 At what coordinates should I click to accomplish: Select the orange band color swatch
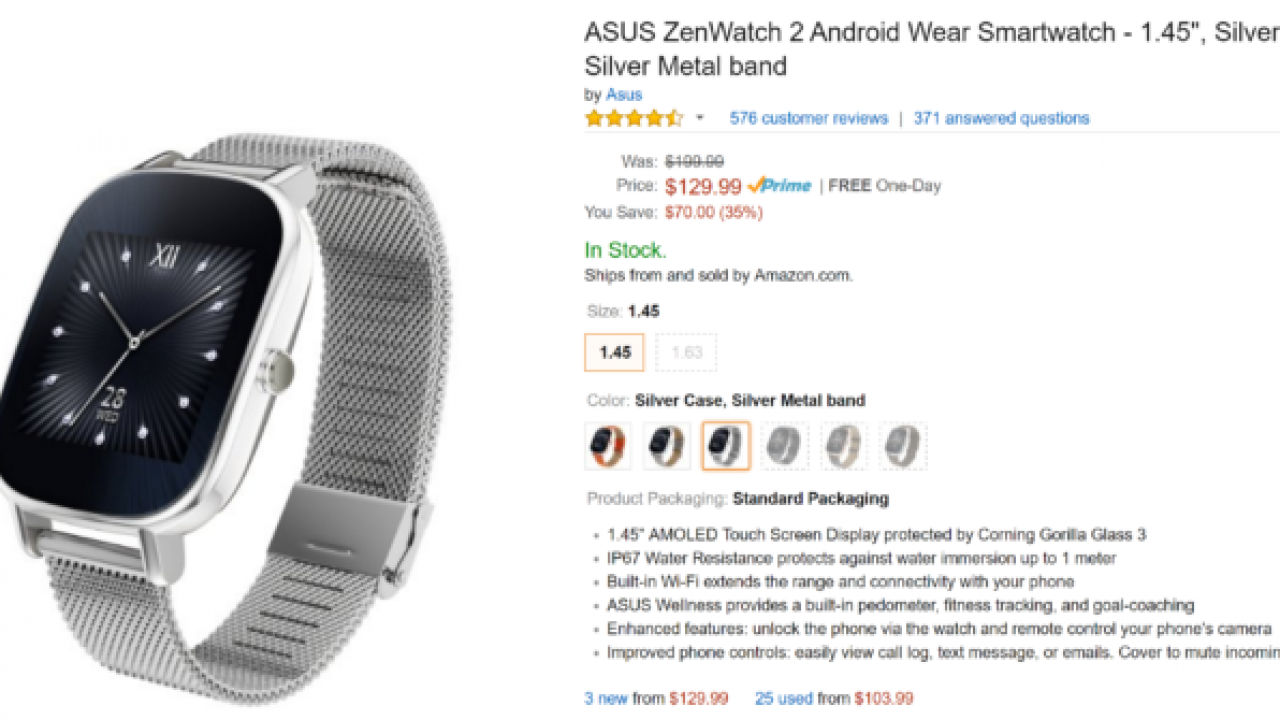pos(608,445)
